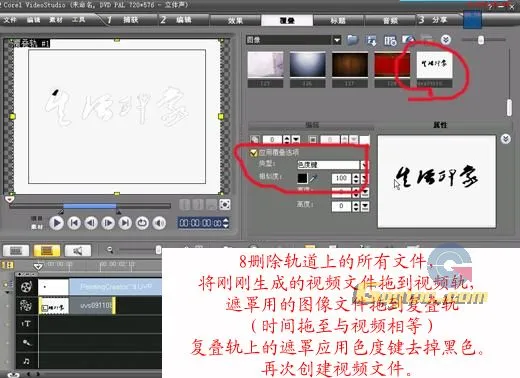Screen dimensions: 520x378
Task: Go to step 3 分享
Action: click(433, 20)
